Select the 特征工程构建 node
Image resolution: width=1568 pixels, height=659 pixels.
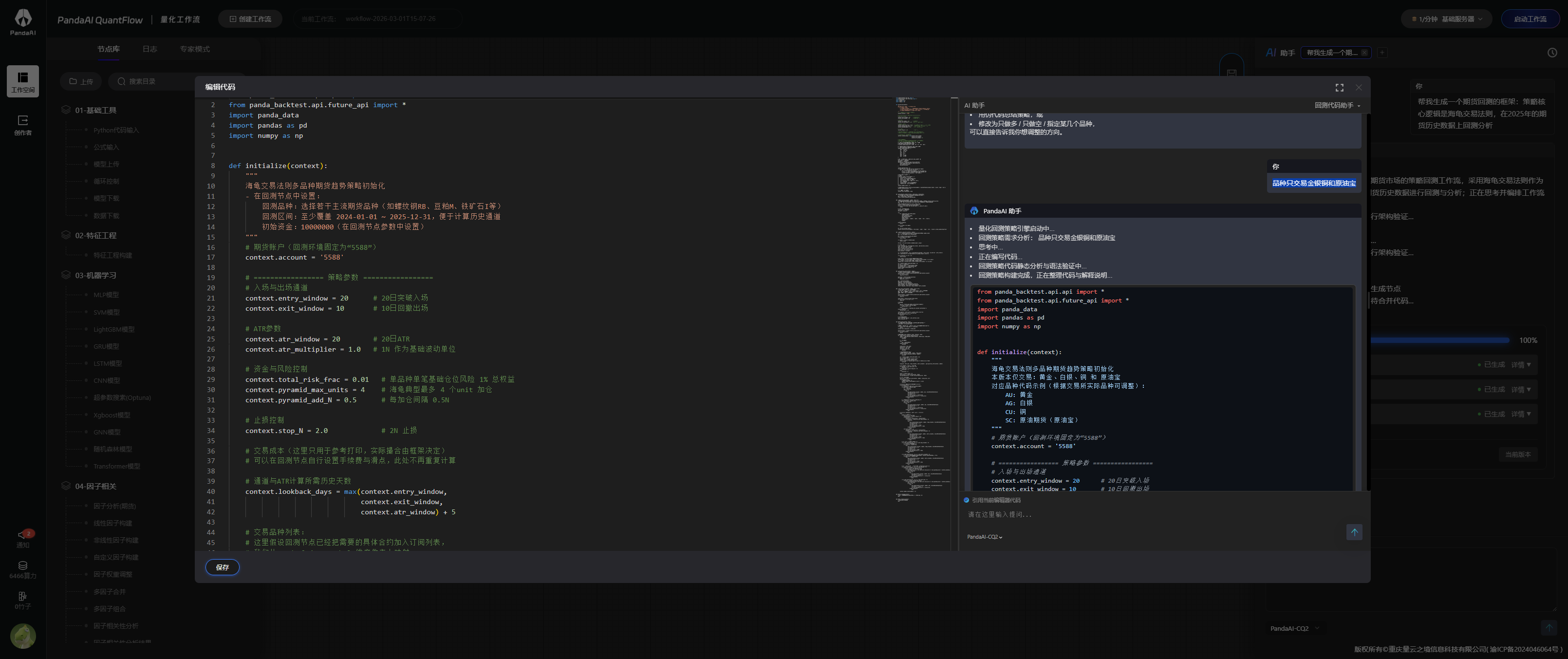coord(112,255)
